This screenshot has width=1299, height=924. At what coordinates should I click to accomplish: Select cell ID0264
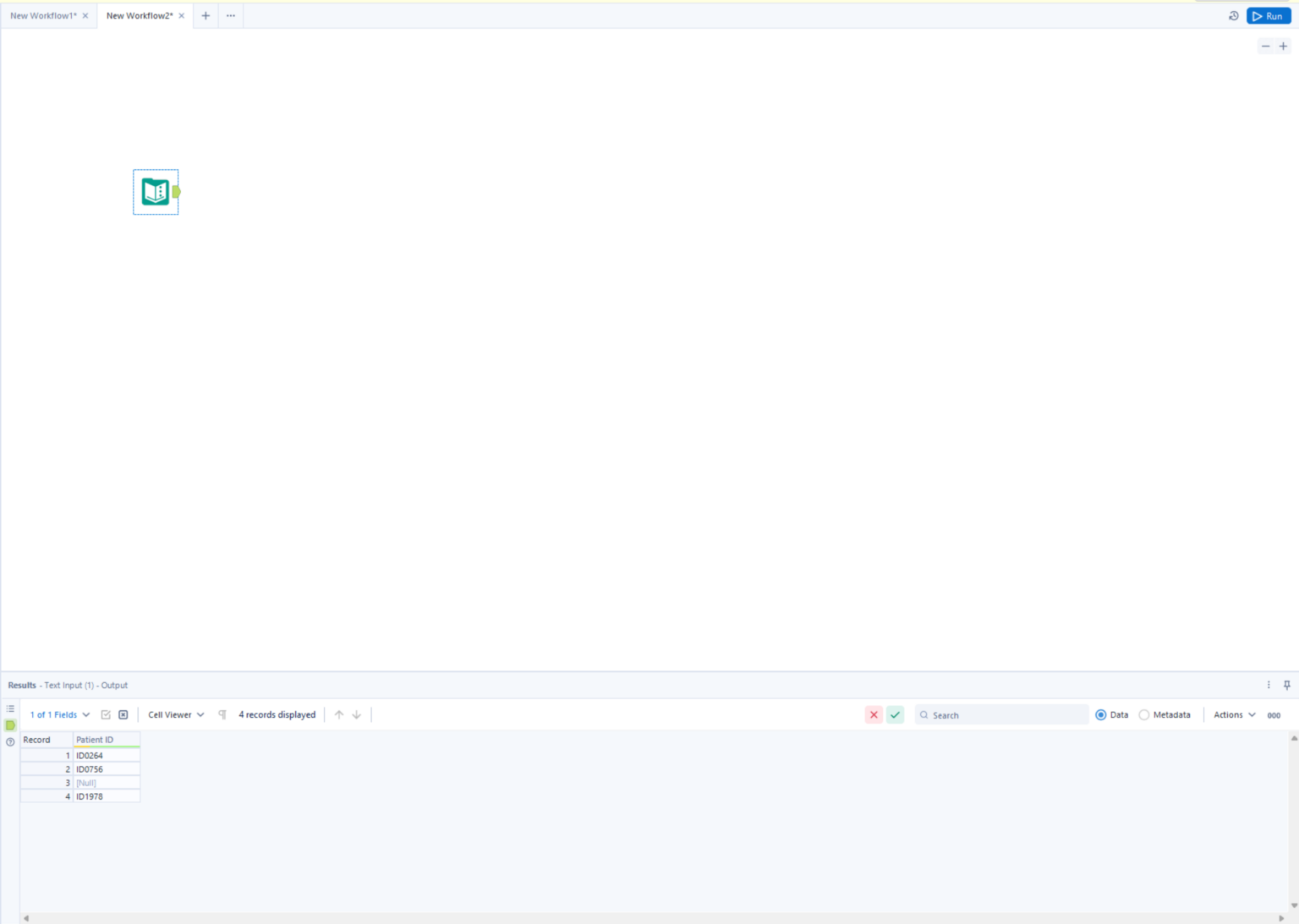[107, 756]
